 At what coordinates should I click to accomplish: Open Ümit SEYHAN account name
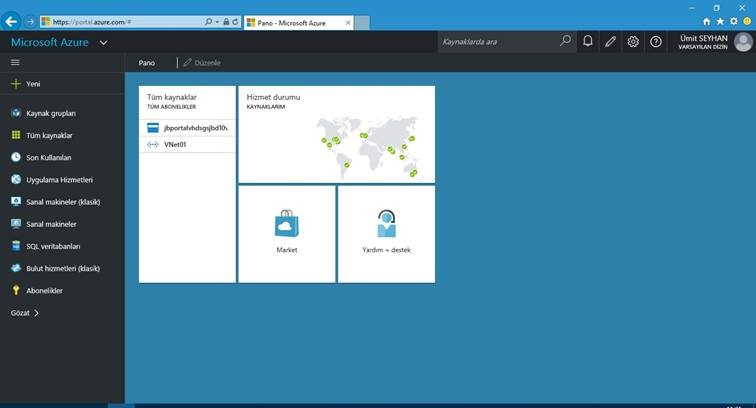[x=703, y=38]
